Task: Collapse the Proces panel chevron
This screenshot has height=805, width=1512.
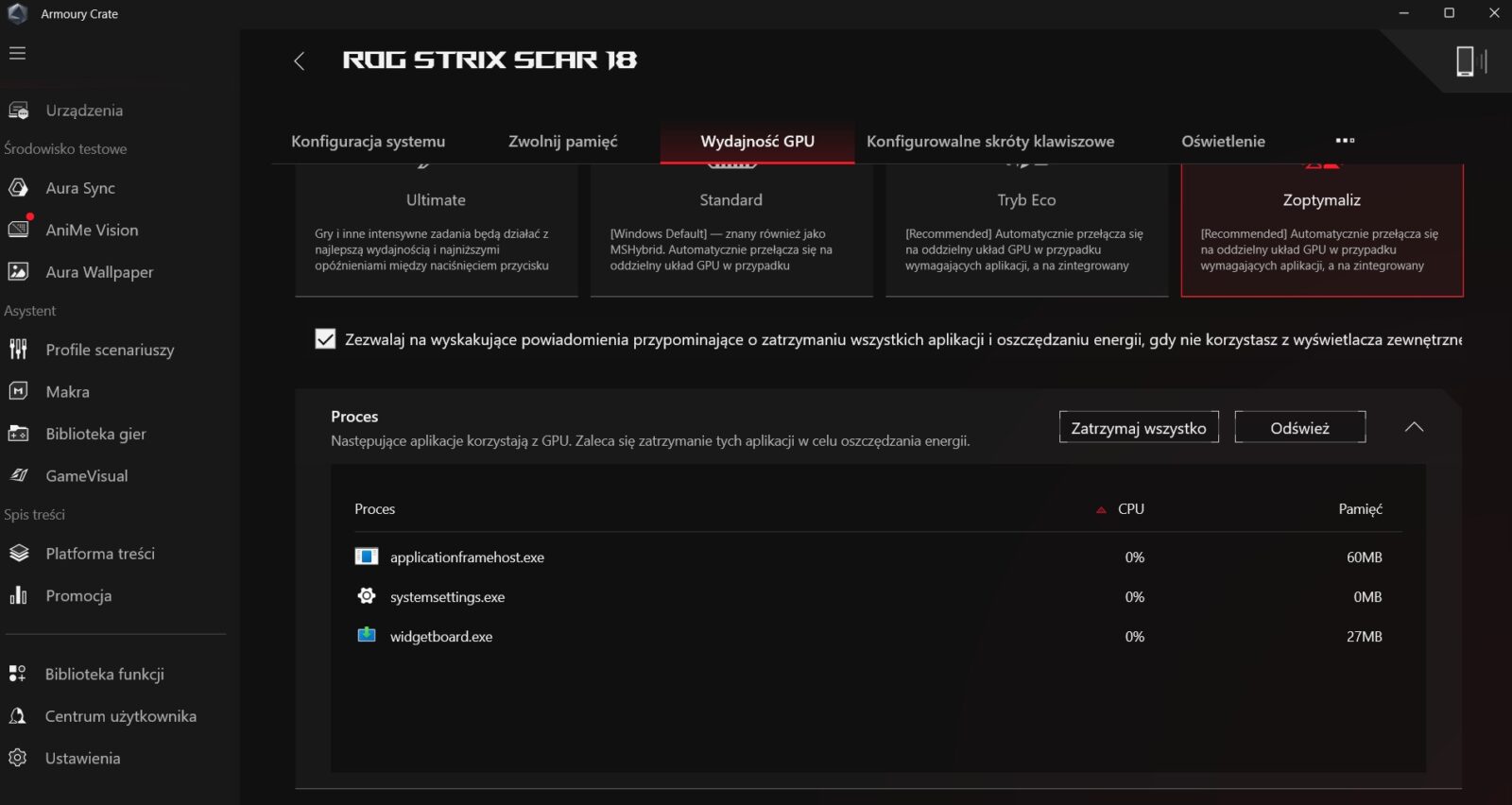Action: coord(1414,427)
